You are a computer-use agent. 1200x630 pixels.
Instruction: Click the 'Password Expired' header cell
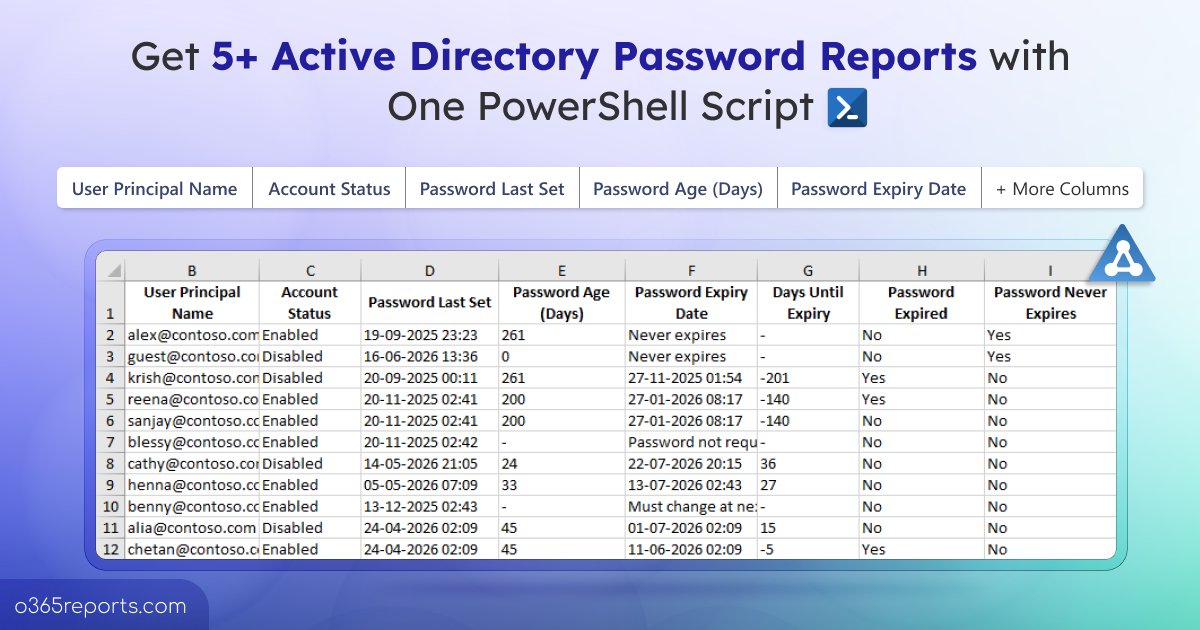[921, 303]
